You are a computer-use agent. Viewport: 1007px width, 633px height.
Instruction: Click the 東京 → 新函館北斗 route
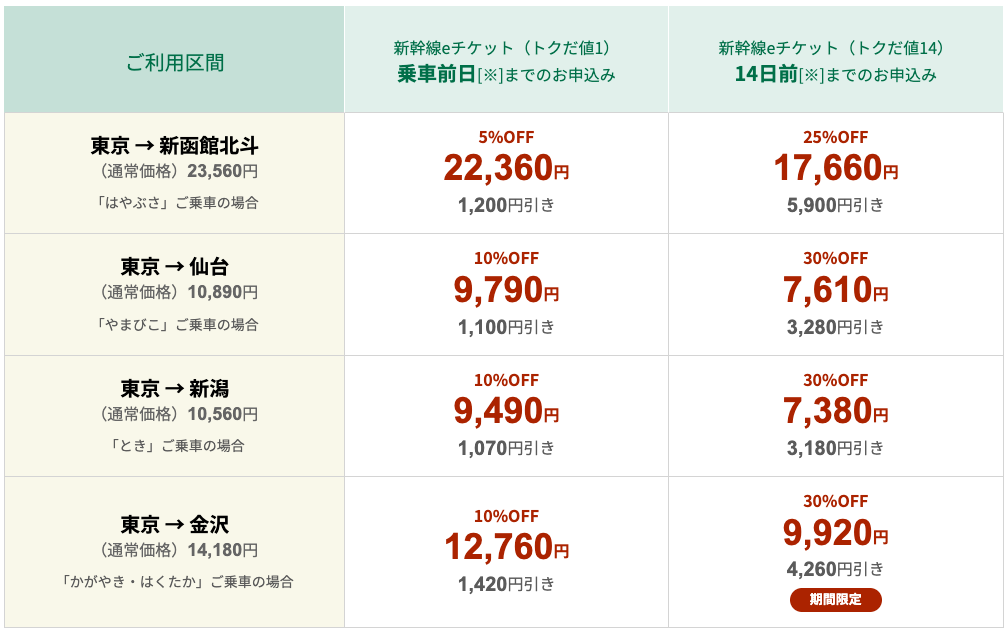coord(175,146)
